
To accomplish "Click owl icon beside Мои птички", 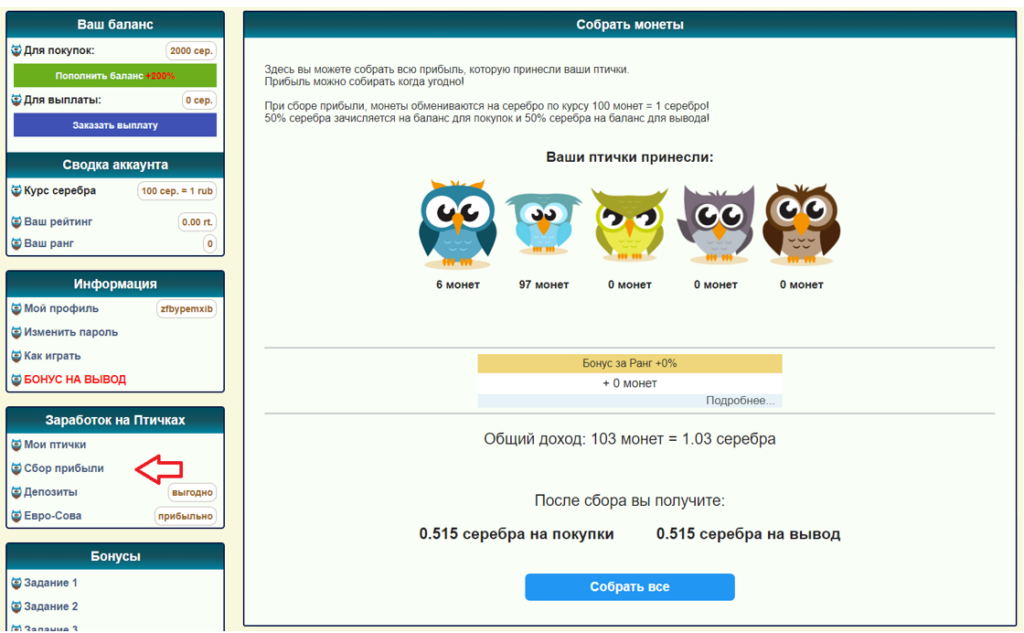I will pos(16,445).
